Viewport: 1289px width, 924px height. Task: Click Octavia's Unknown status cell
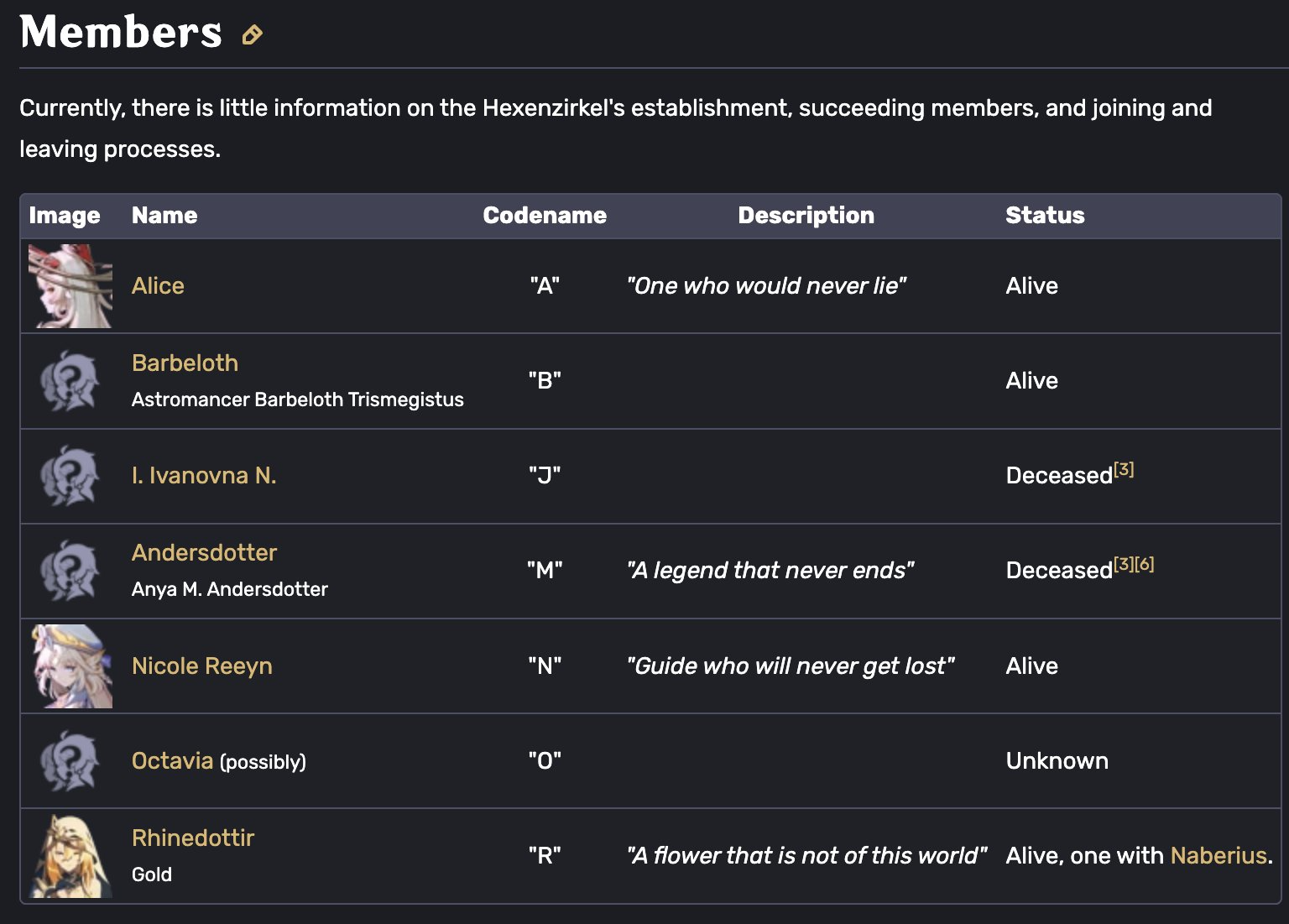point(1057,760)
